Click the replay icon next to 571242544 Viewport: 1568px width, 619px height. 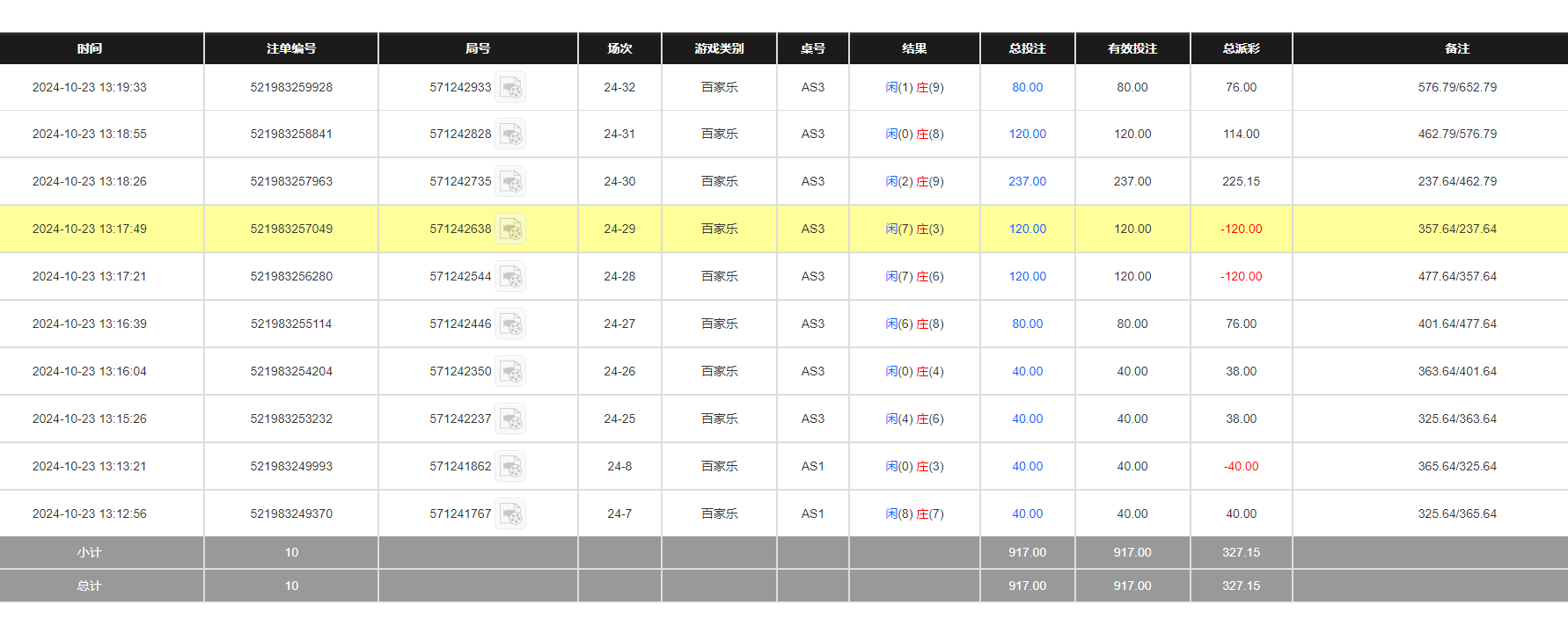tap(510, 277)
